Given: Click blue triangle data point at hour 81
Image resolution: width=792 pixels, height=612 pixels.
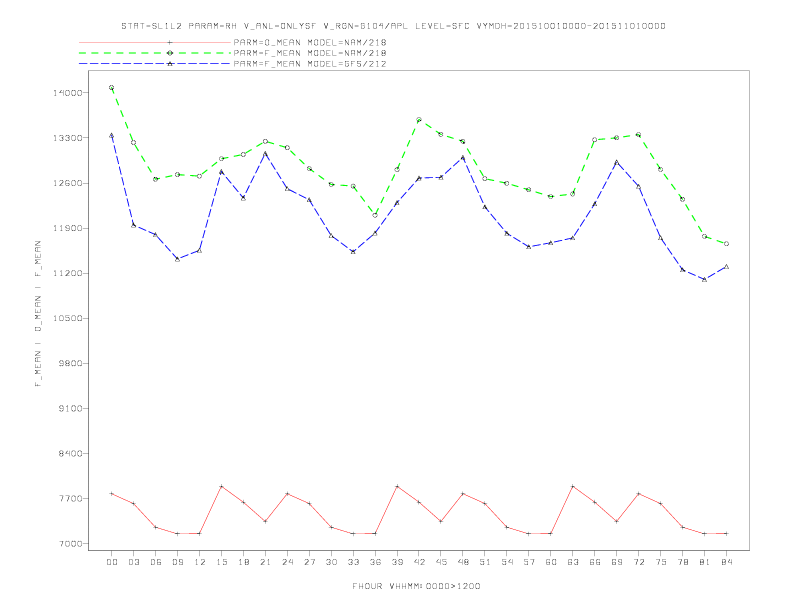Looking at the screenshot, I should tap(705, 279).
